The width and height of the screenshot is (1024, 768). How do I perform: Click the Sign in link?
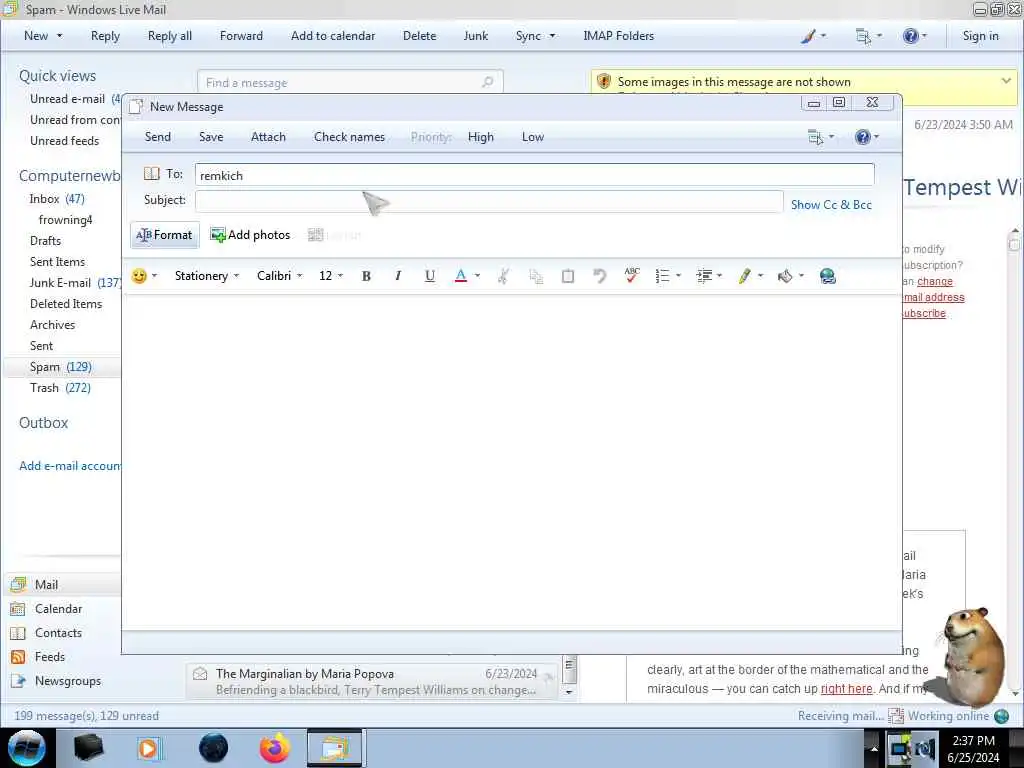pyautogui.click(x=980, y=36)
